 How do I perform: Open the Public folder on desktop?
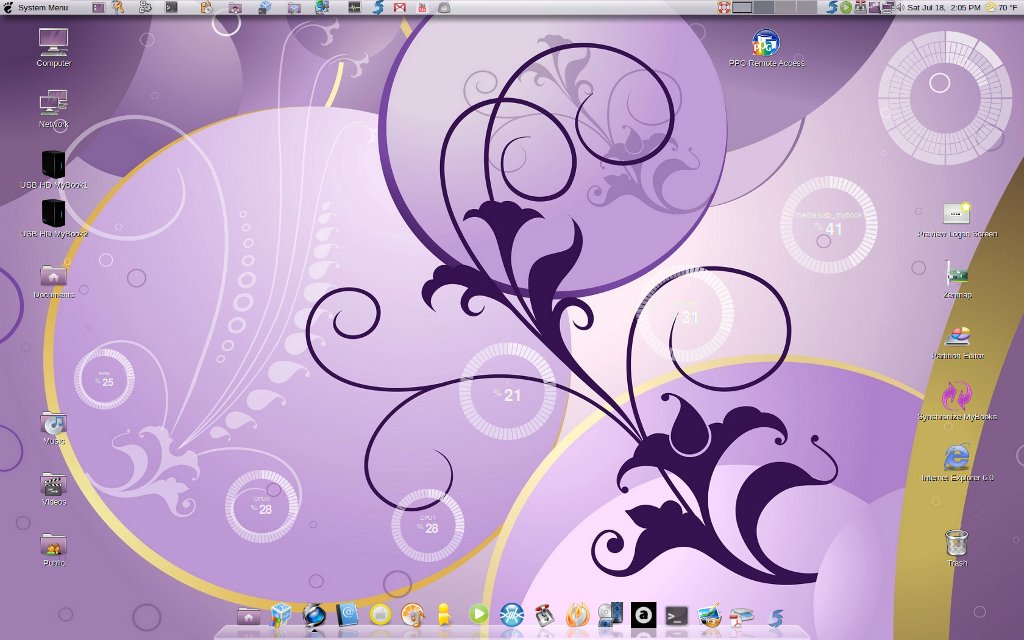pos(54,550)
